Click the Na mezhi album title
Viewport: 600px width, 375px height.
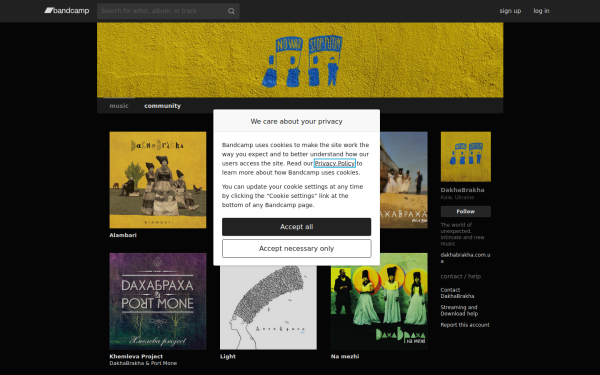point(345,356)
